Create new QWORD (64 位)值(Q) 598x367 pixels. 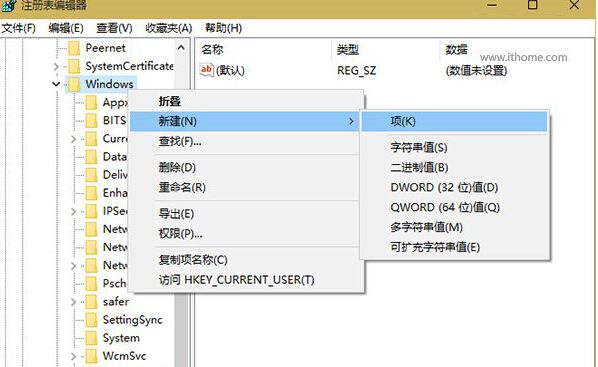pyautogui.click(x=454, y=207)
